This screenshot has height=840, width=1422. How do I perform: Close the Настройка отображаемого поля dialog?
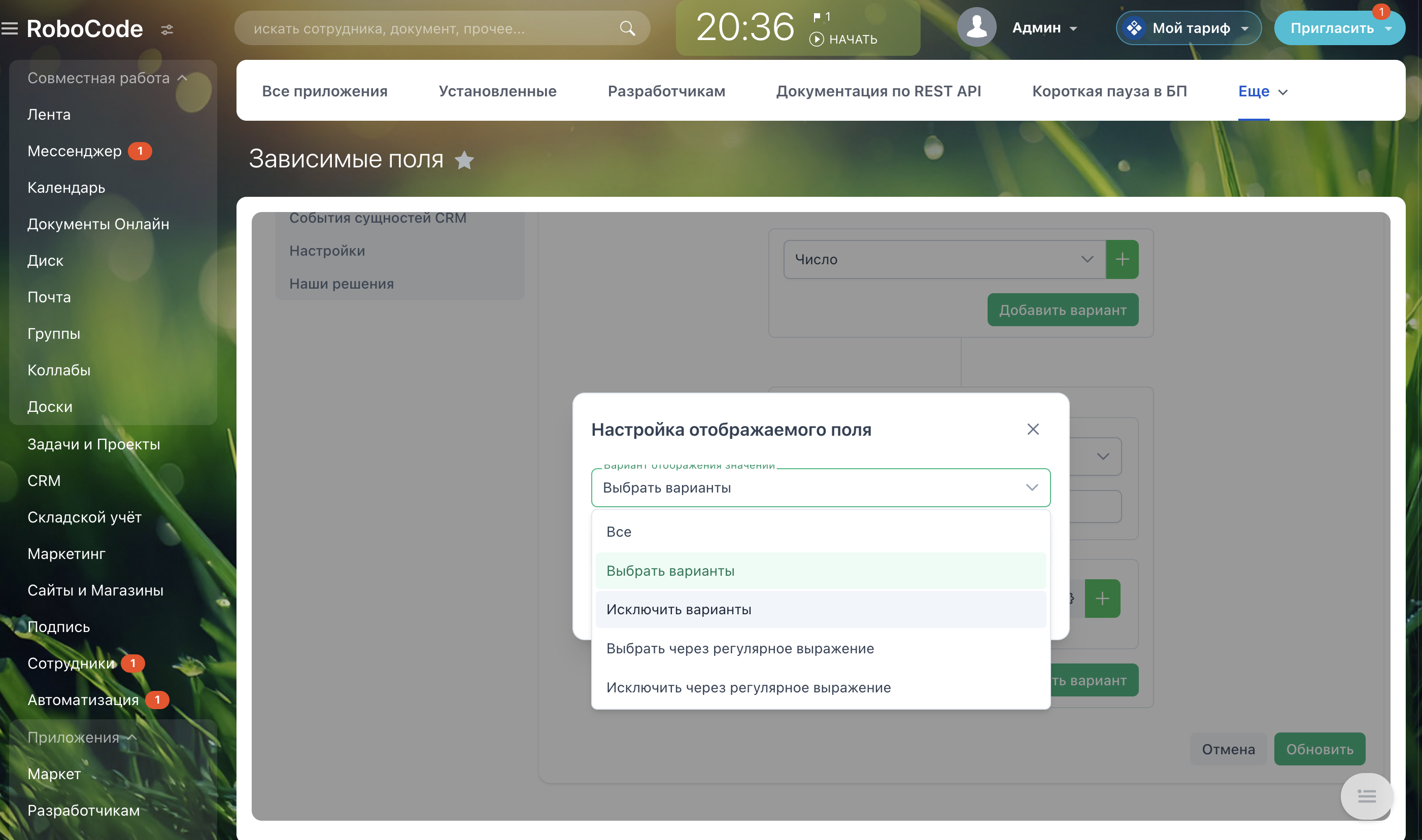[x=1032, y=429]
